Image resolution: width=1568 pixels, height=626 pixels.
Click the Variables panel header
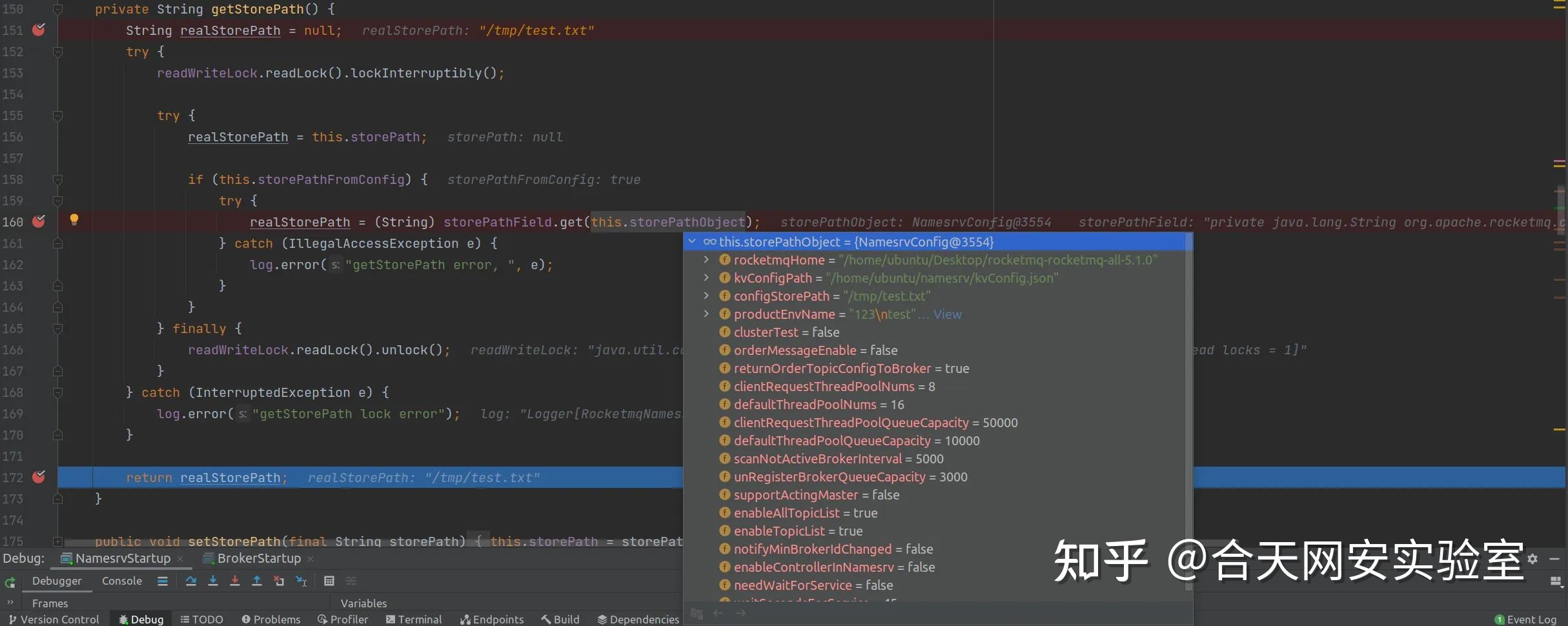[x=363, y=603]
